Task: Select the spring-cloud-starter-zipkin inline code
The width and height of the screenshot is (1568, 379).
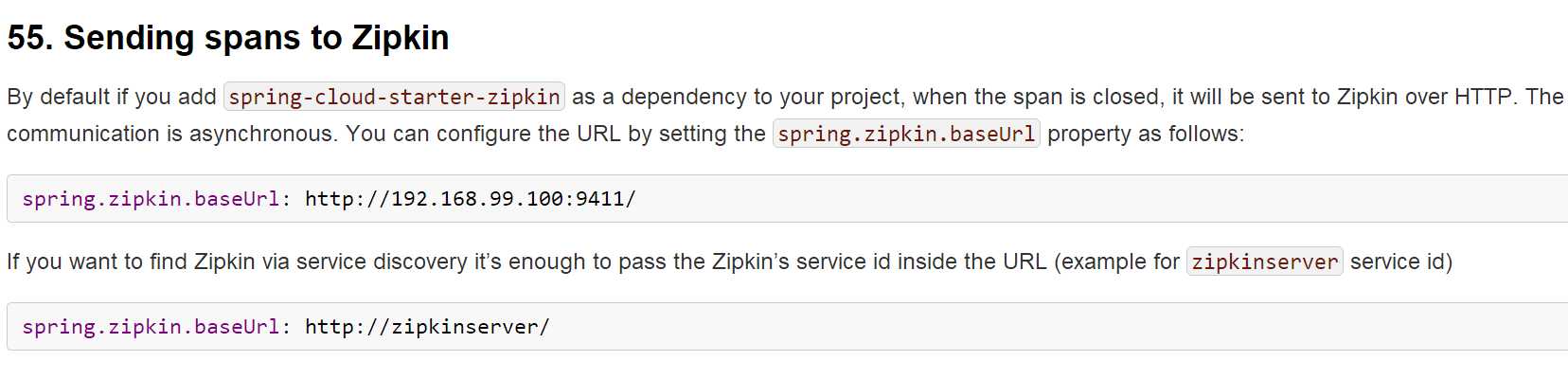Action: [x=394, y=97]
